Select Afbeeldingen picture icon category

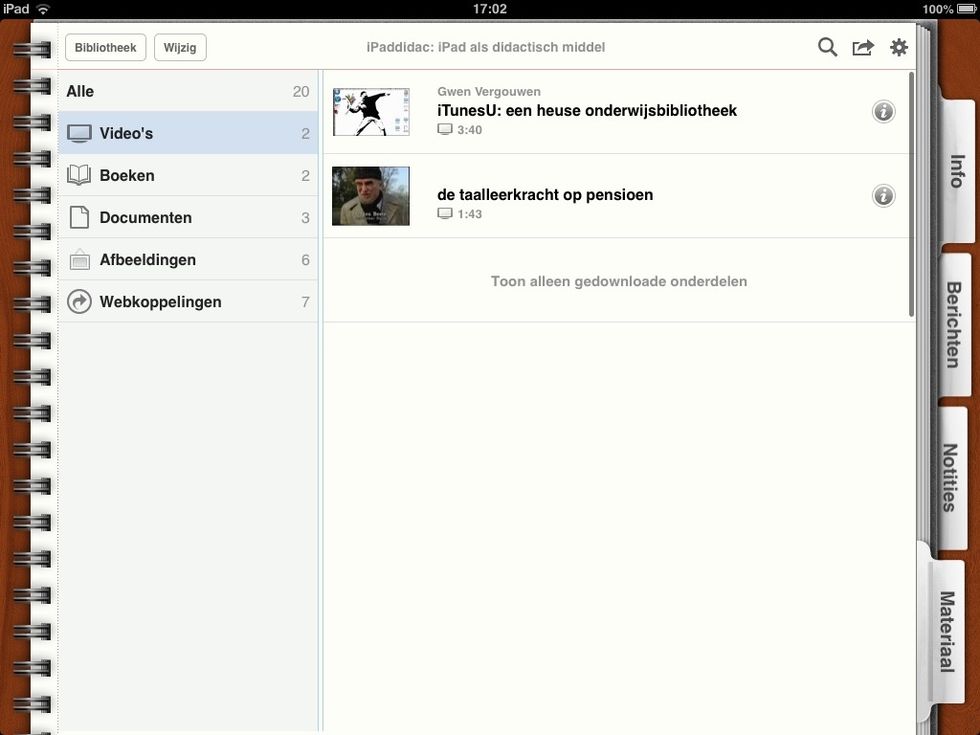point(79,260)
